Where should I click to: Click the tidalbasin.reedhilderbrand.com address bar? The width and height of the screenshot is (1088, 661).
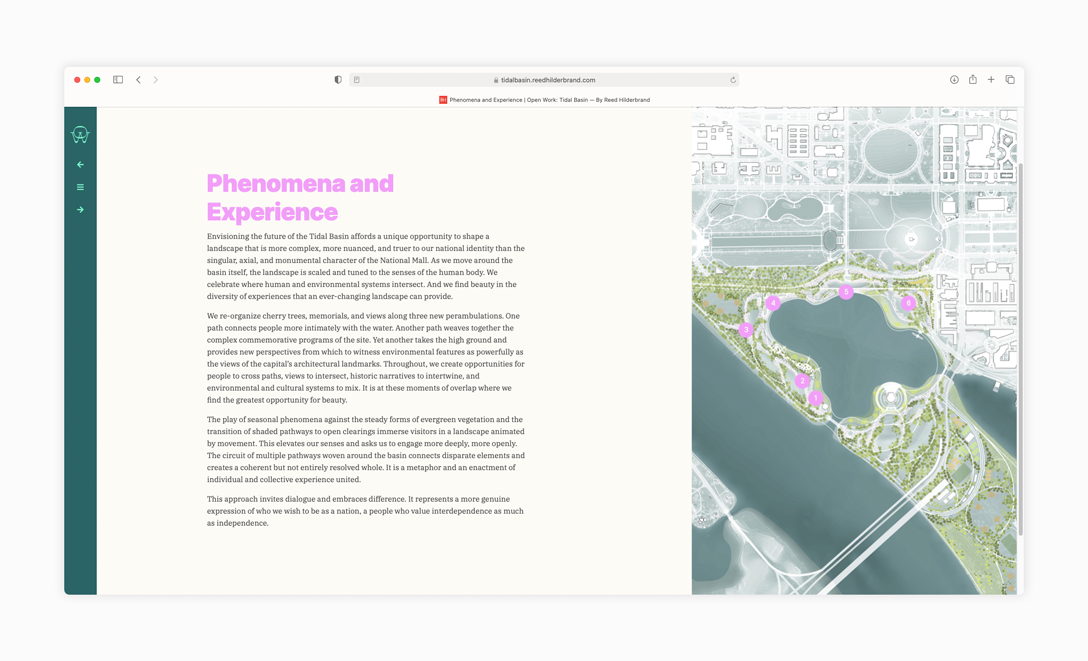point(545,79)
